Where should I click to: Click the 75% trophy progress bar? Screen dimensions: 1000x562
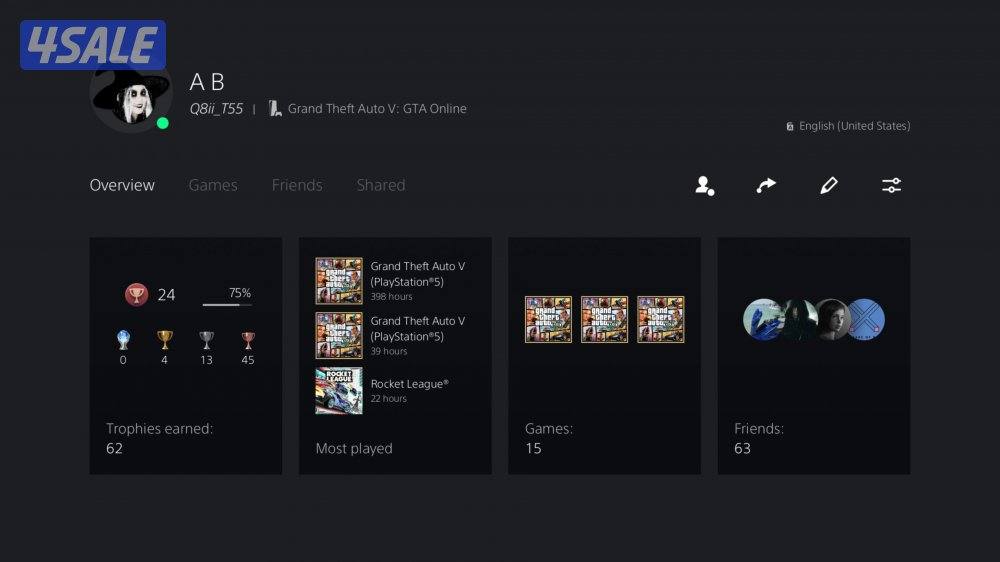[227, 304]
